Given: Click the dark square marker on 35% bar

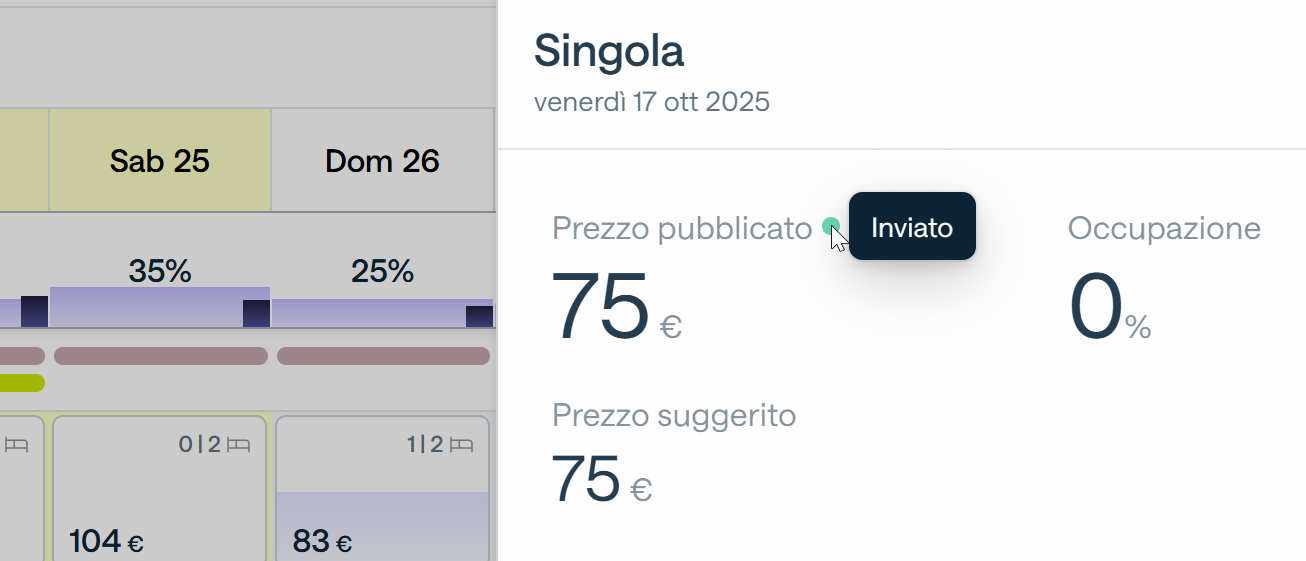Looking at the screenshot, I should pos(257,314).
